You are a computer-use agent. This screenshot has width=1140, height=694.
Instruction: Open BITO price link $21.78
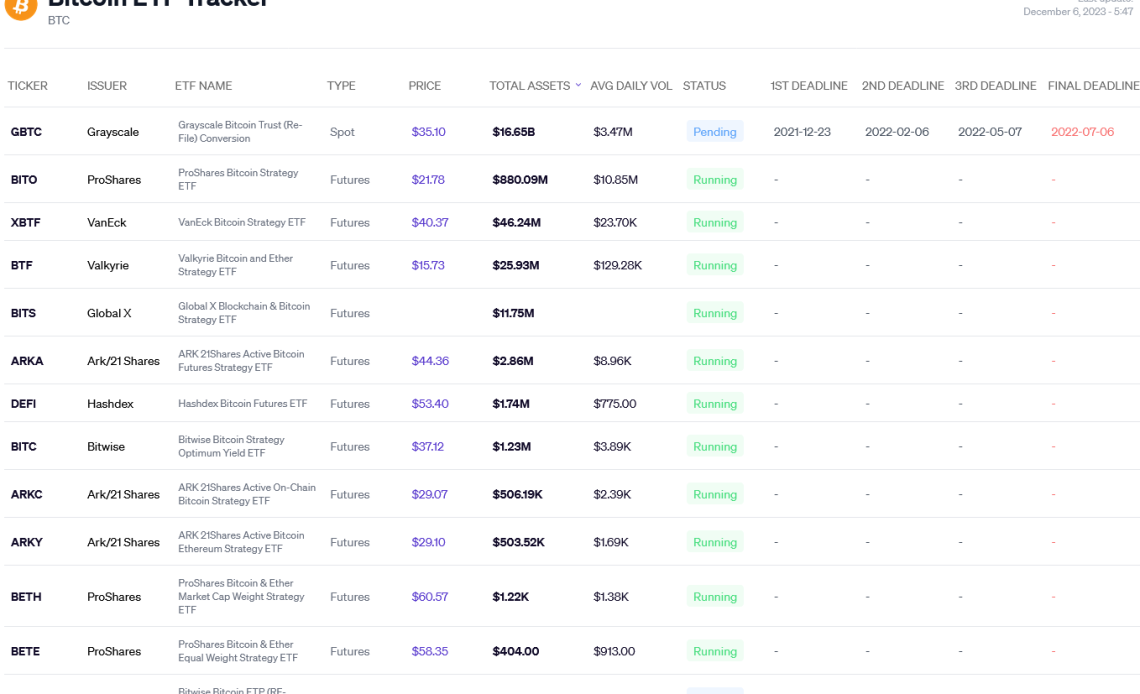click(x=428, y=179)
